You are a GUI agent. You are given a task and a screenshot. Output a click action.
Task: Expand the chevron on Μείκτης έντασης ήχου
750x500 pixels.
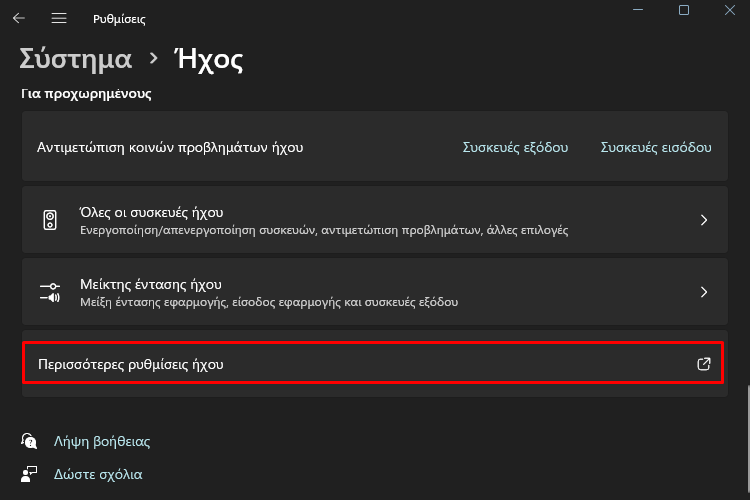[x=704, y=292]
